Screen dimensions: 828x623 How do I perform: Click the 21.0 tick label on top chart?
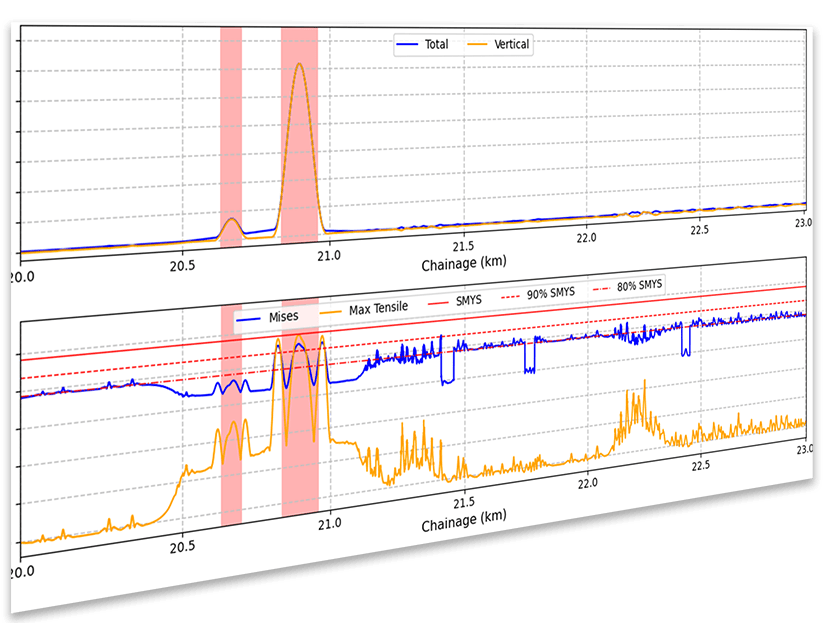point(329,256)
